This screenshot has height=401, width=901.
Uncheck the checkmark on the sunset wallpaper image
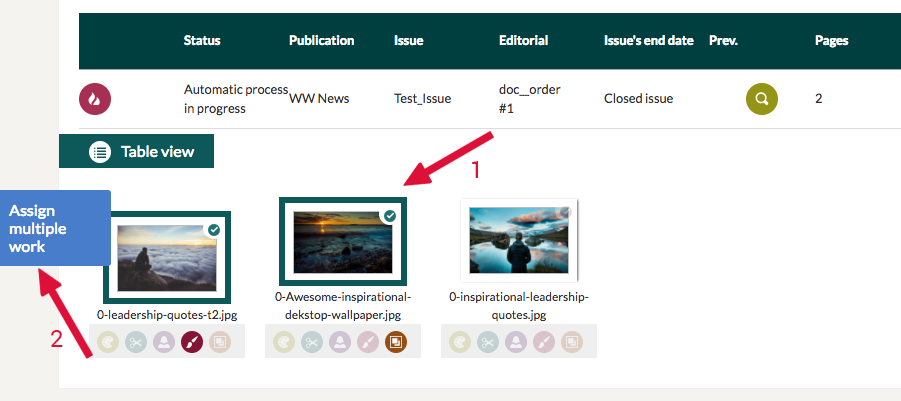390,216
